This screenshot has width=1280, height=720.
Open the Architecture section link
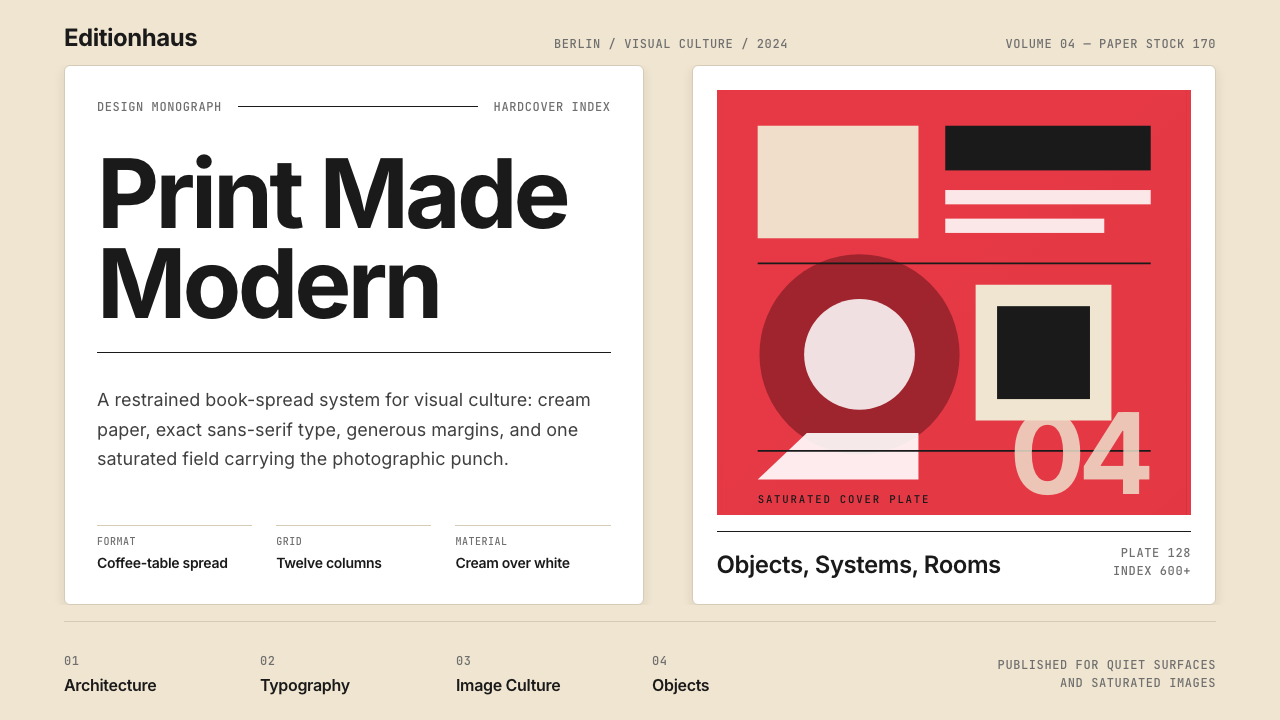[110, 686]
